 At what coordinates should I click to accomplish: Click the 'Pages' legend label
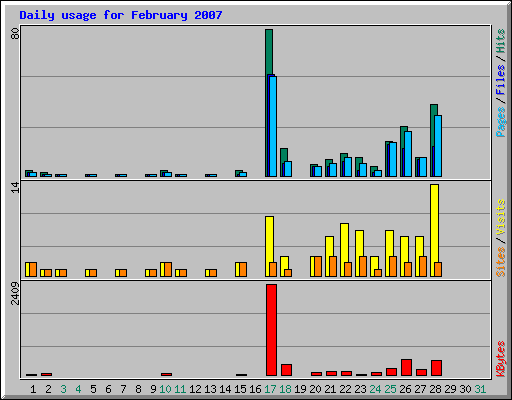(x=500, y=122)
